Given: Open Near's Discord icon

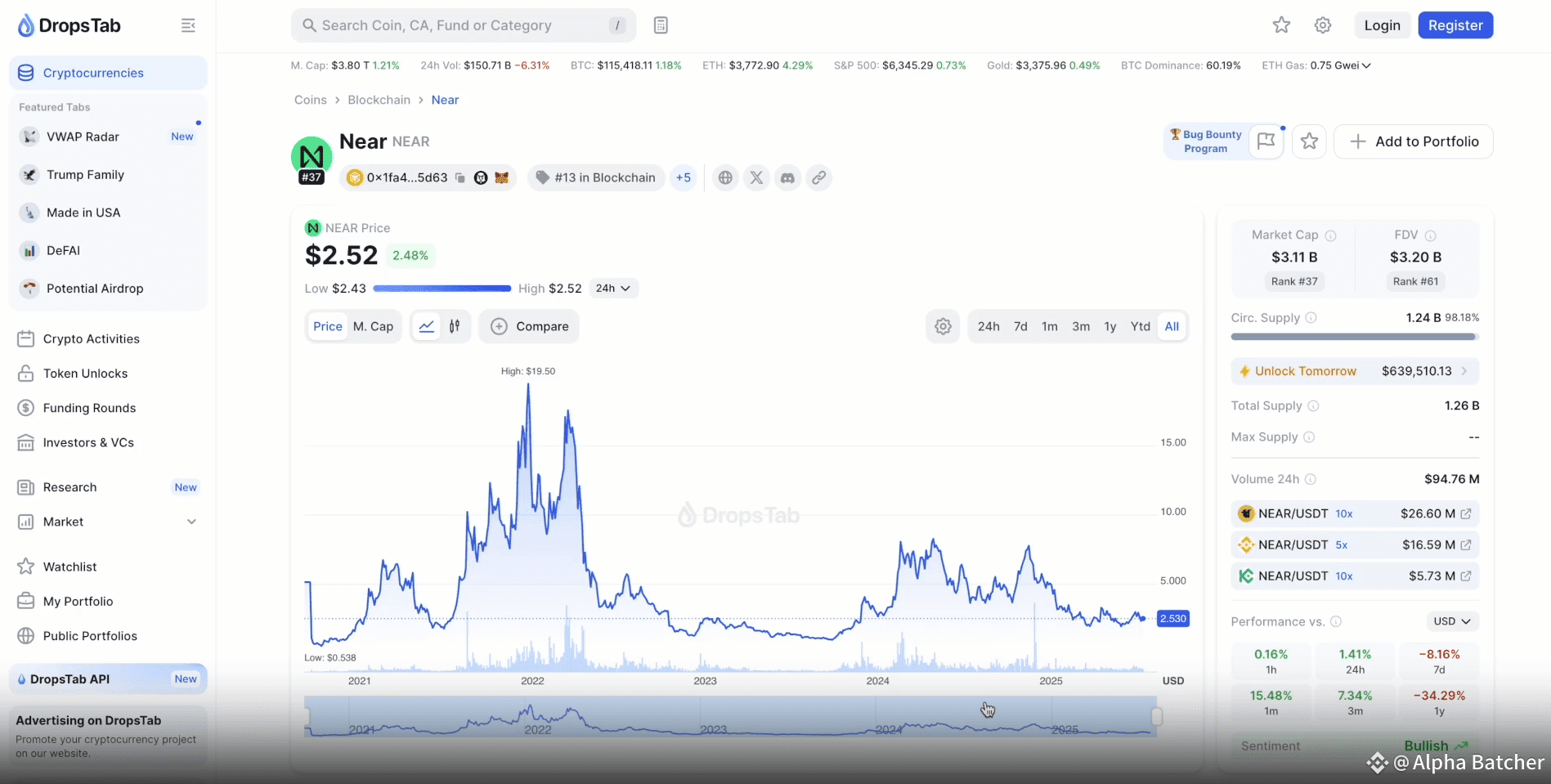Looking at the screenshot, I should (787, 177).
